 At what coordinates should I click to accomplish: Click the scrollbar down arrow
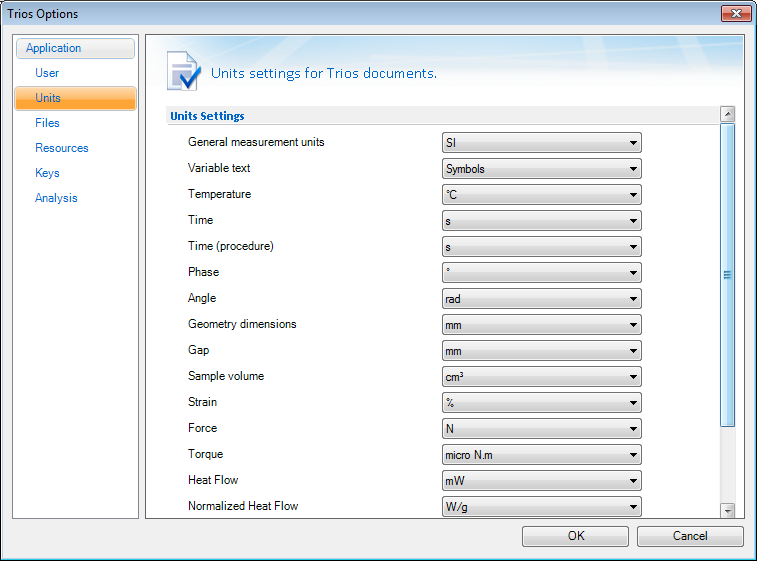(x=728, y=510)
